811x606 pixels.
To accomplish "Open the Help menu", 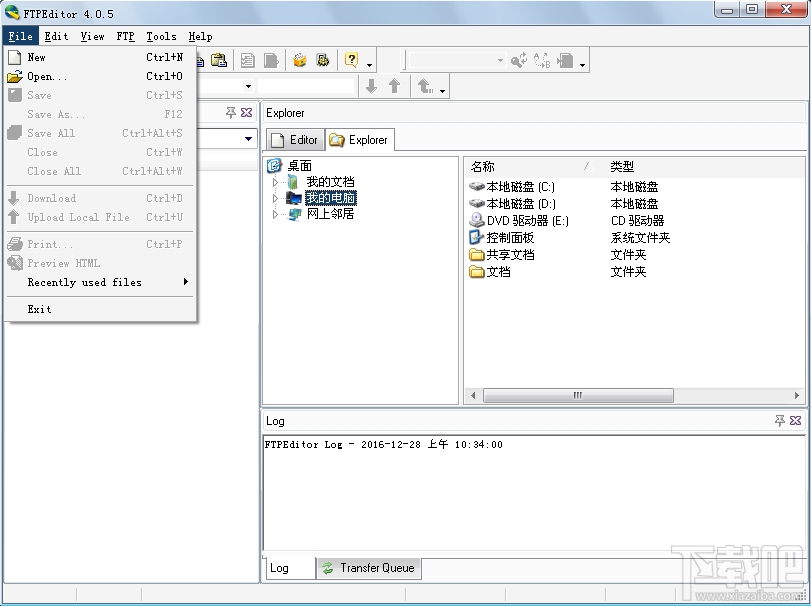I will [201, 36].
